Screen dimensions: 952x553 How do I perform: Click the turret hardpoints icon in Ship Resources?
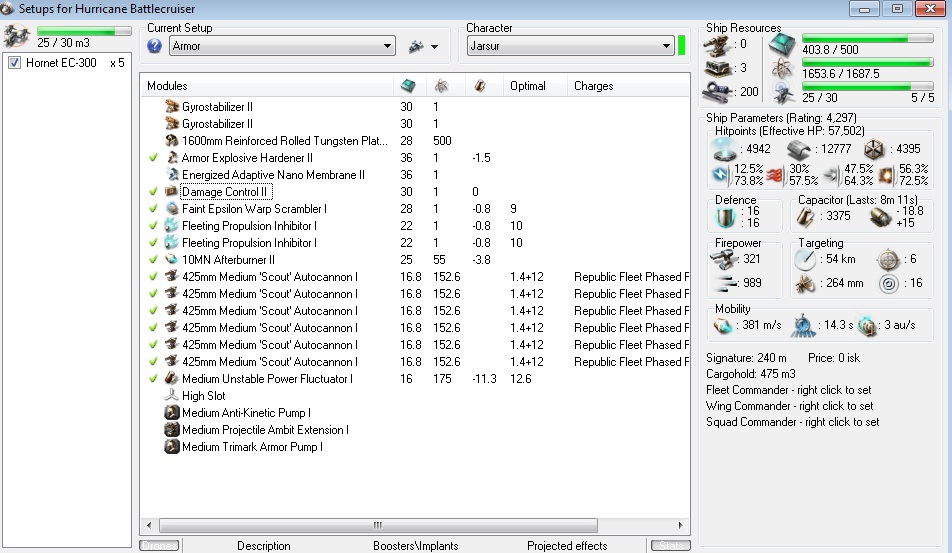pos(718,44)
